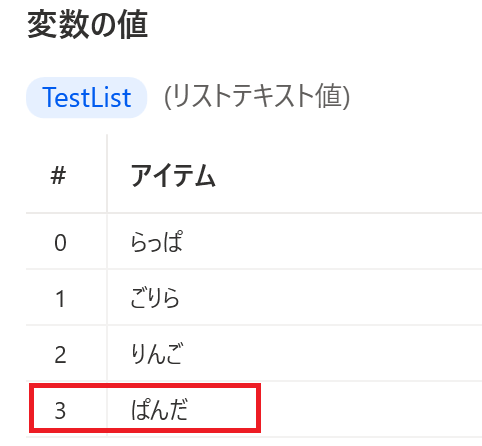Click empty space right of ごりら row

333,297
